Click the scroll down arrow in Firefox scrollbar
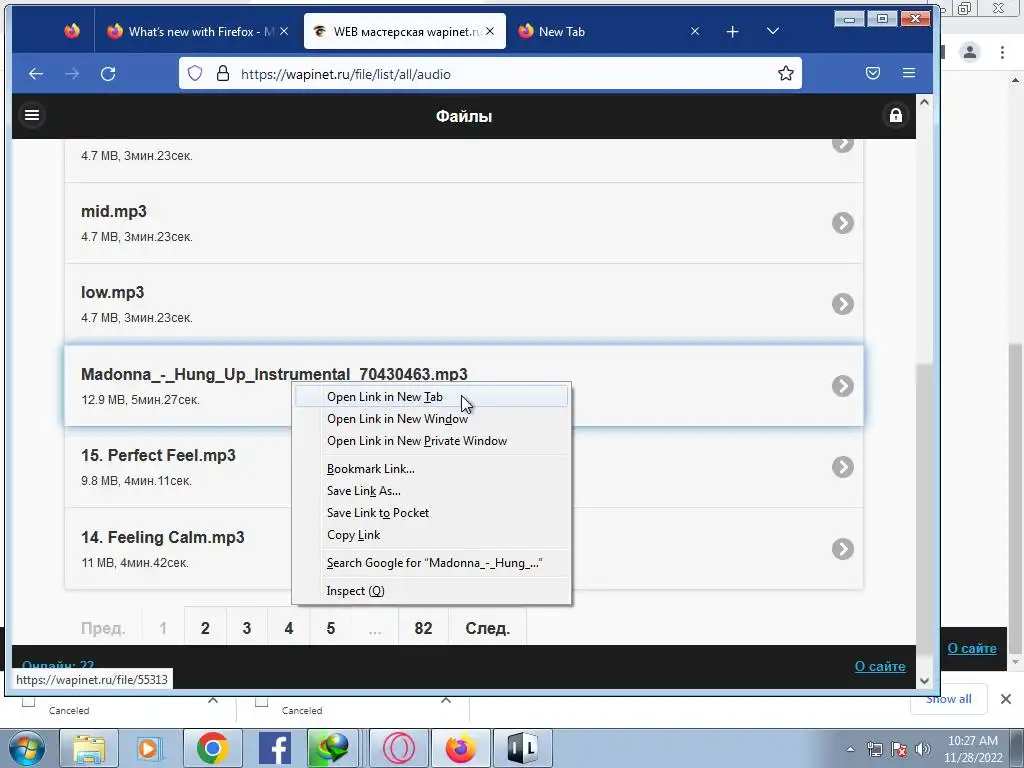This screenshot has width=1024, height=768. [924, 680]
